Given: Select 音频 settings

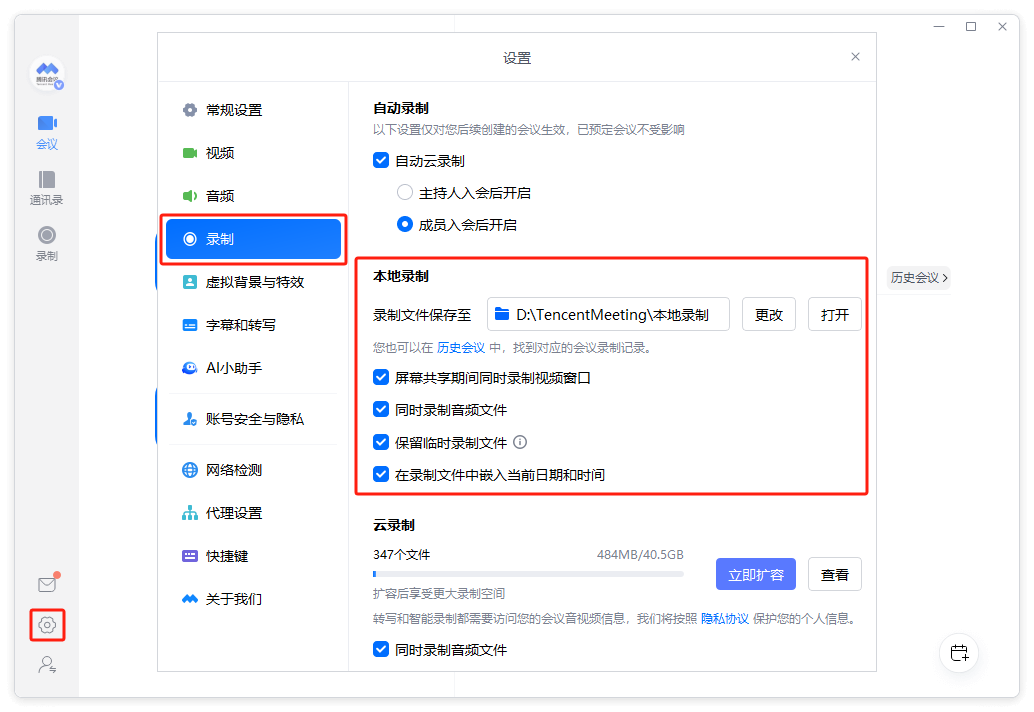Looking at the screenshot, I should tap(253, 196).
